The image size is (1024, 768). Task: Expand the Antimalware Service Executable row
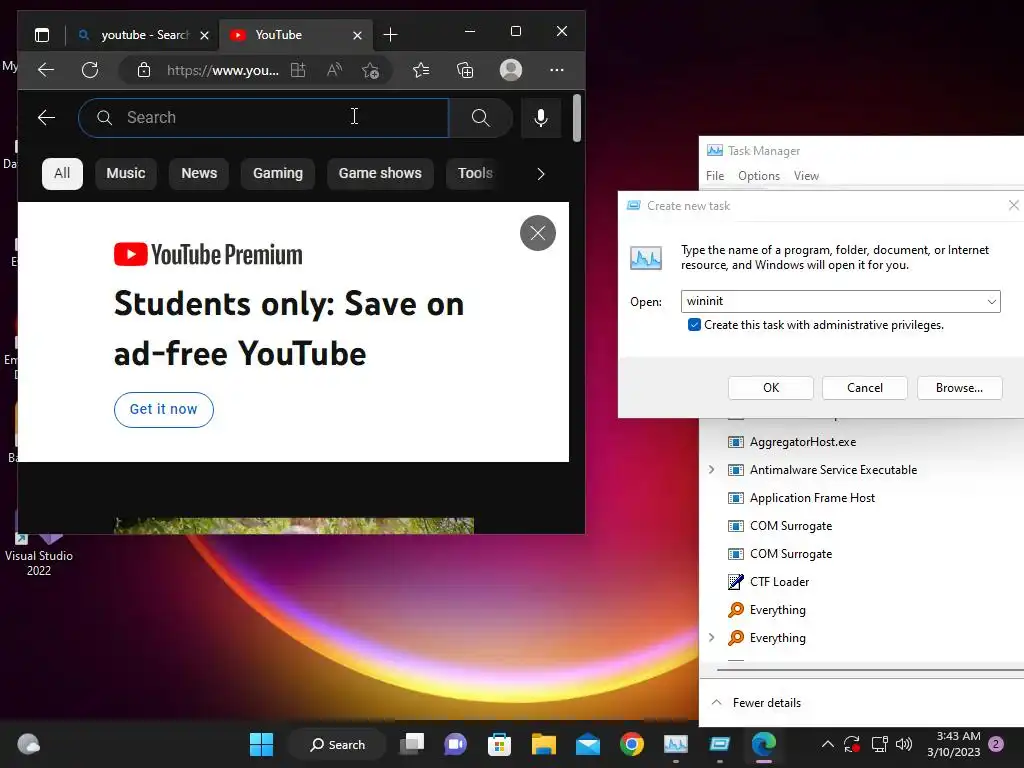coord(711,470)
